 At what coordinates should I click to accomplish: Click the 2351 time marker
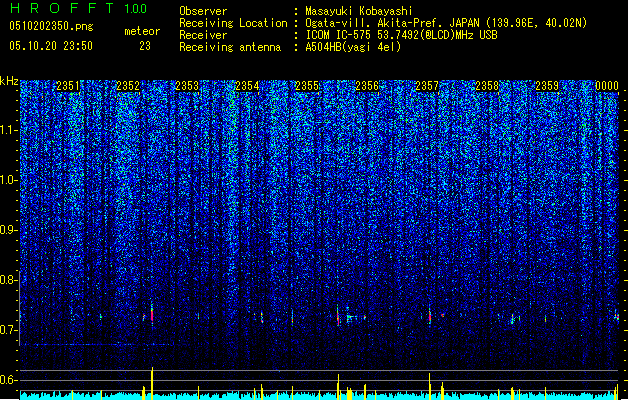pyautogui.click(x=68, y=86)
